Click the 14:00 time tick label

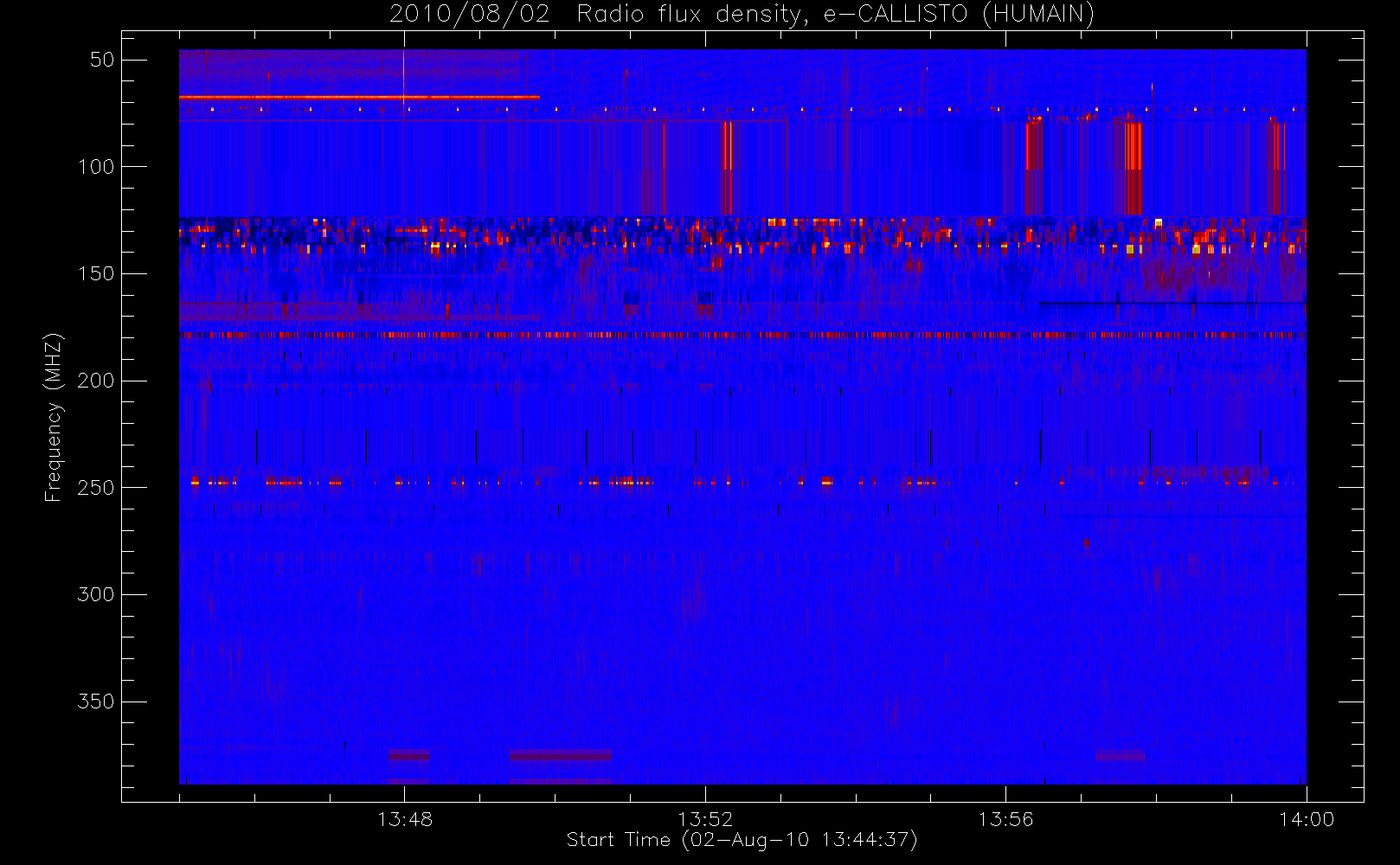pyautogui.click(x=1307, y=819)
